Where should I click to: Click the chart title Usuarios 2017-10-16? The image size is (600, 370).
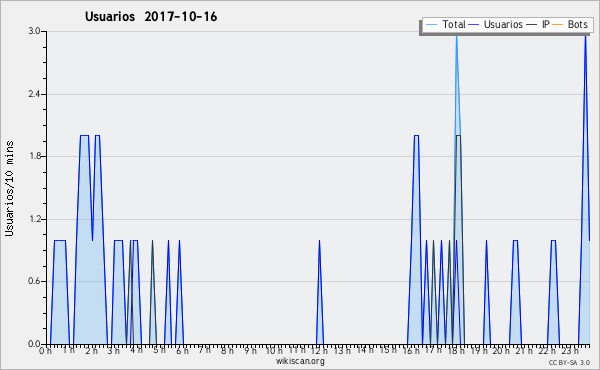pos(151,16)
